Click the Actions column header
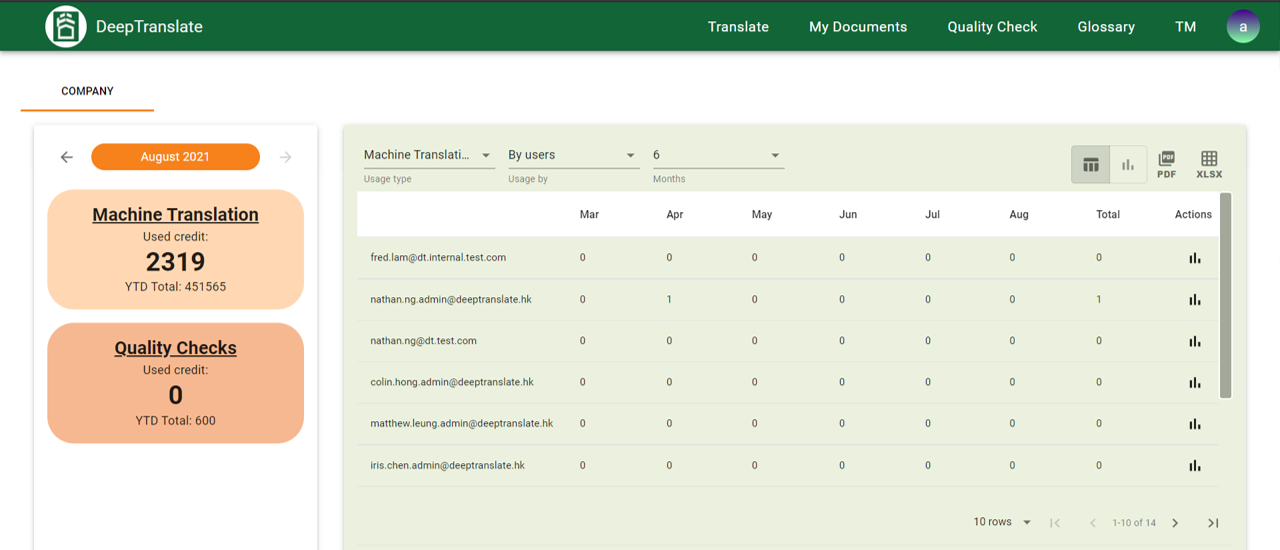Image resolution: width=1280 pixels, height=550 pixels. 1193,214
